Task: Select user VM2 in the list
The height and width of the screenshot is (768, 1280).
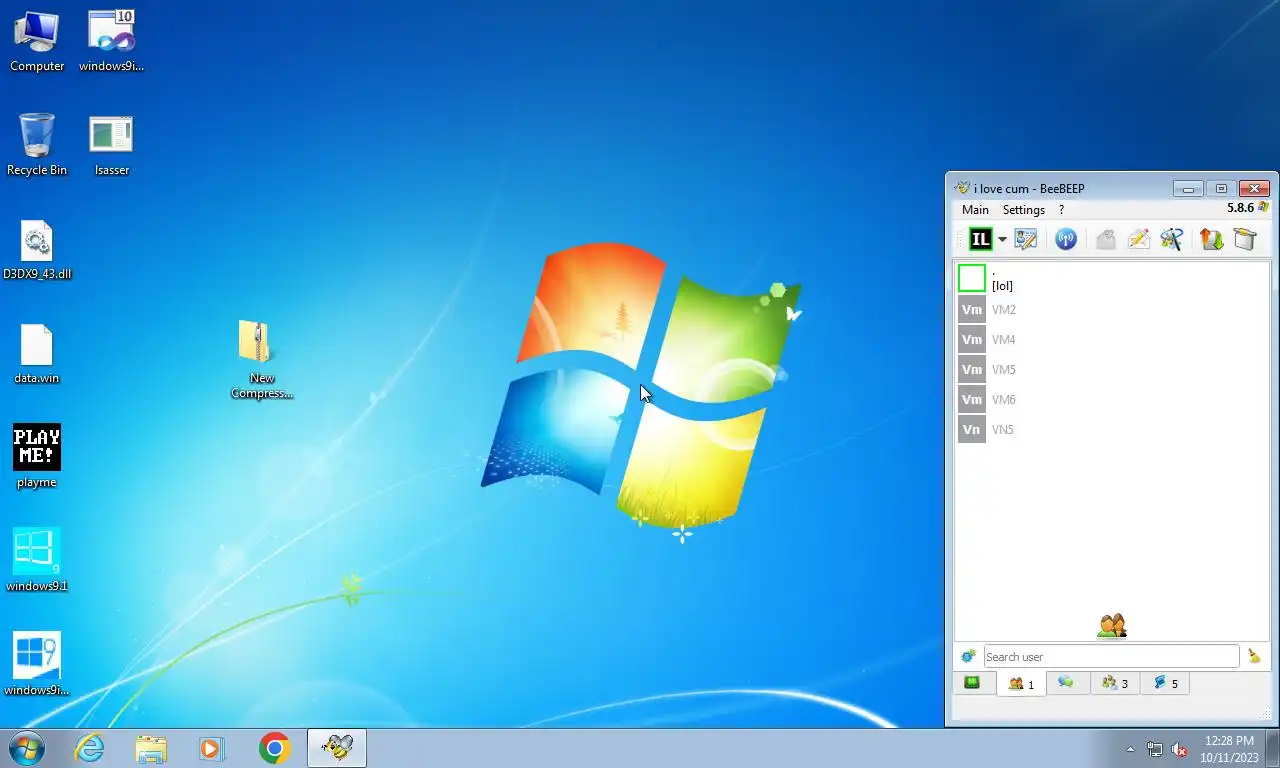Action: 1111,310
